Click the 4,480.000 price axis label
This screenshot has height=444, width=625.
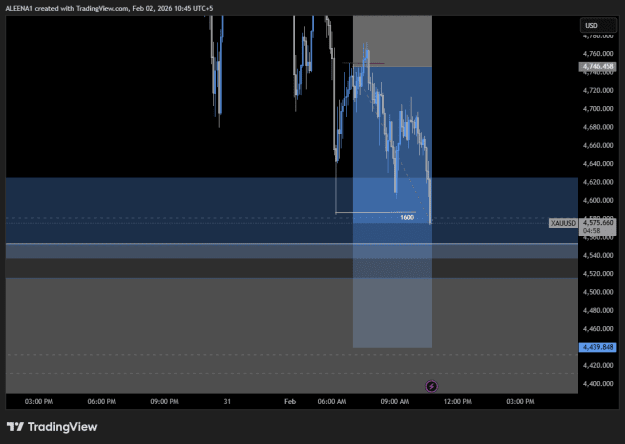click(x=598, y=310)
